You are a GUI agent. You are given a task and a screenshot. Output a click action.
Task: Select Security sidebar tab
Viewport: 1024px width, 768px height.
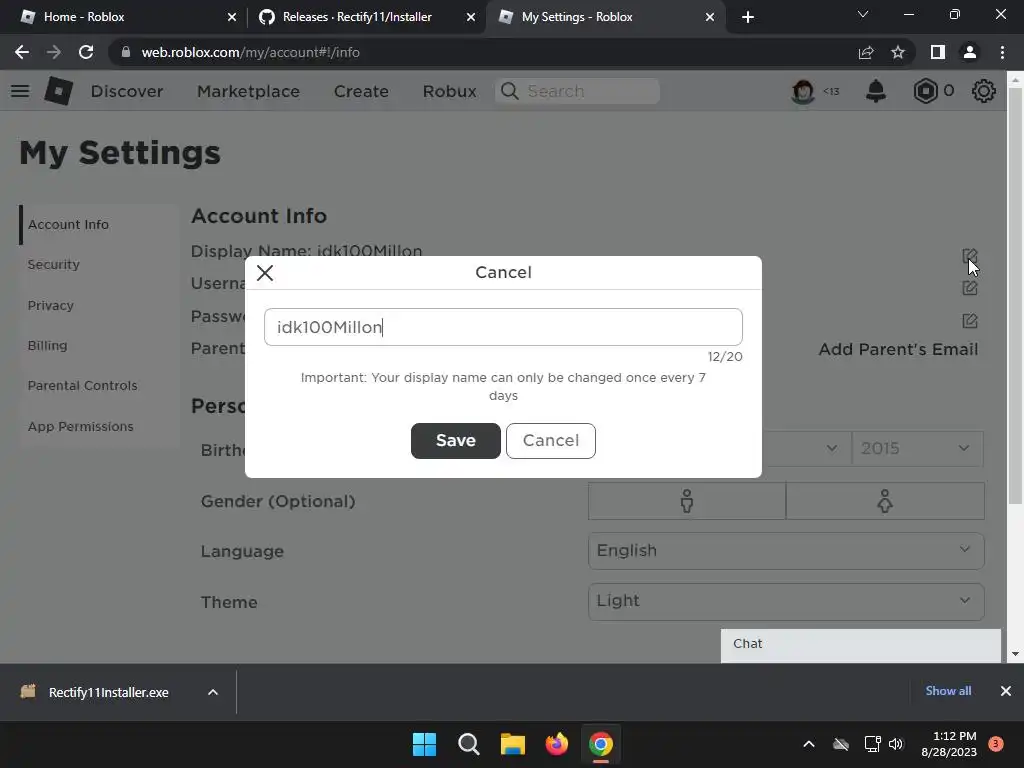pos(100,264)
